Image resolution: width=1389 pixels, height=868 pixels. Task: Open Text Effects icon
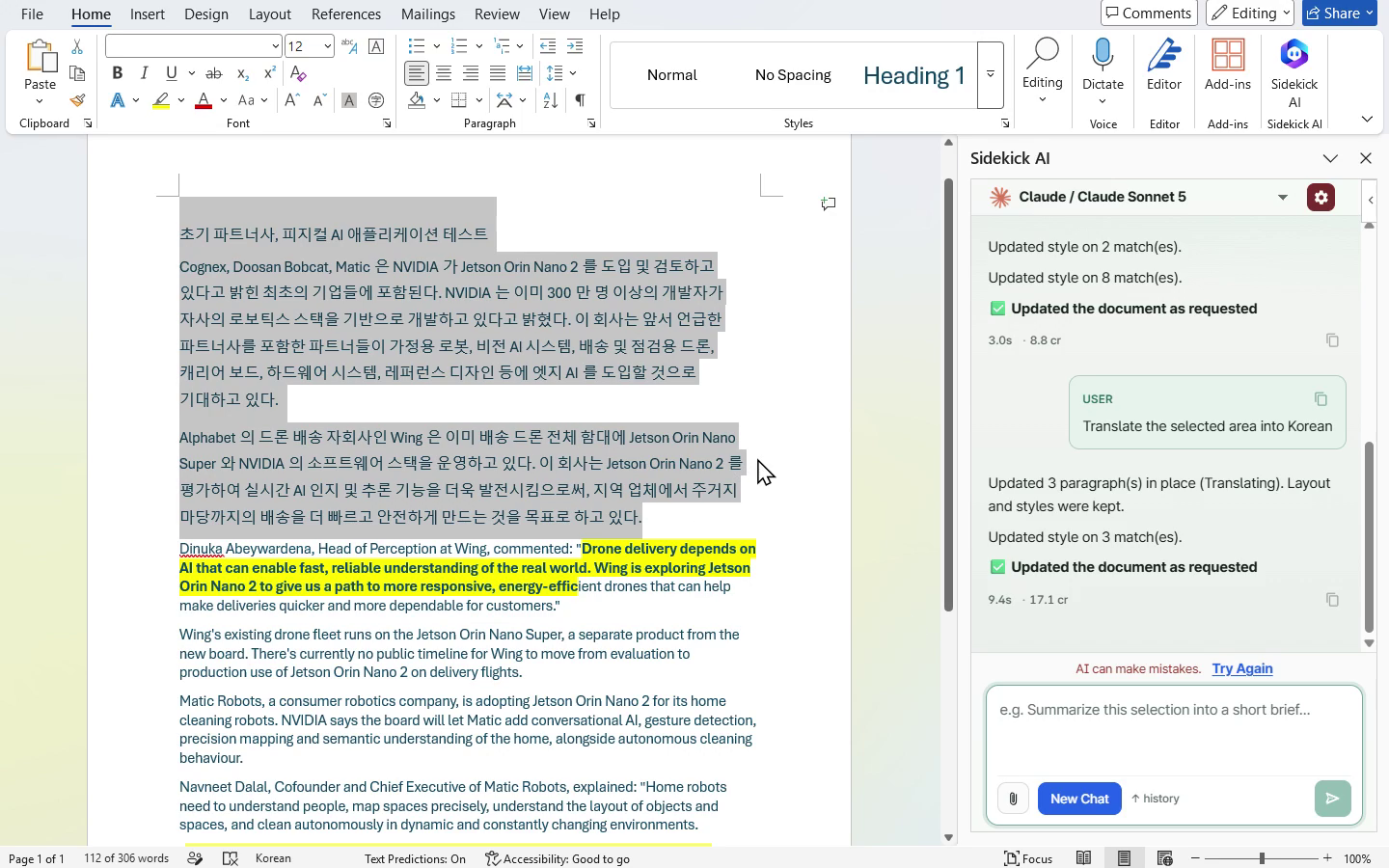[x=118, y=100]
